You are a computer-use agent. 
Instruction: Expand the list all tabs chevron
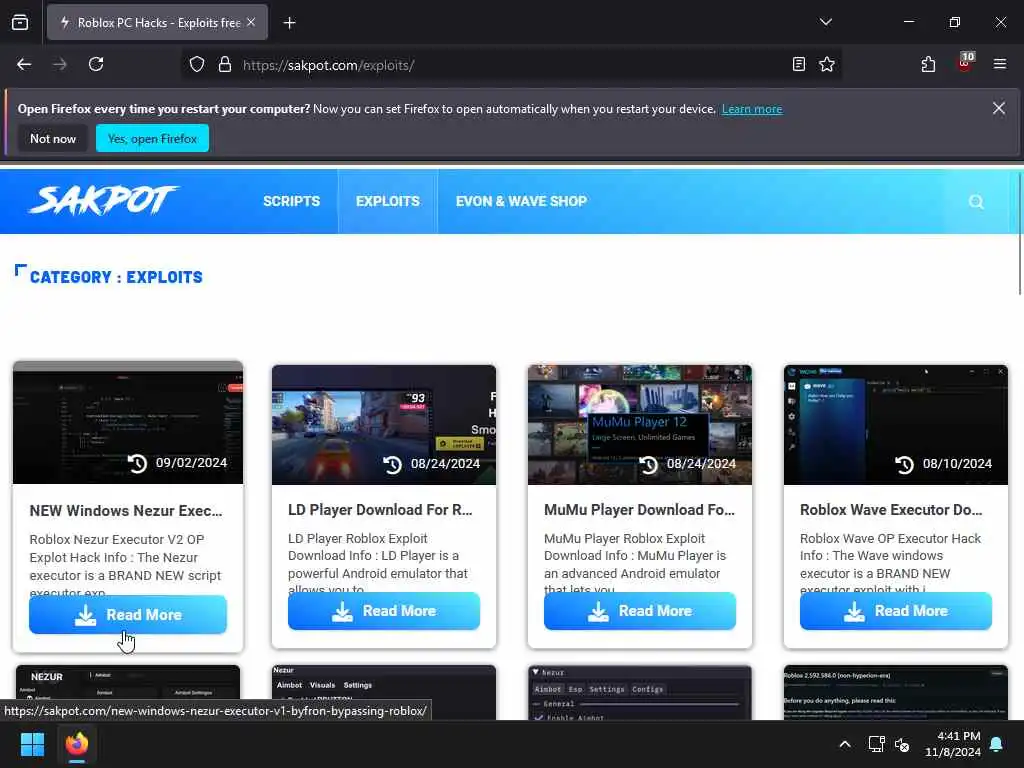tap(825, 22)
